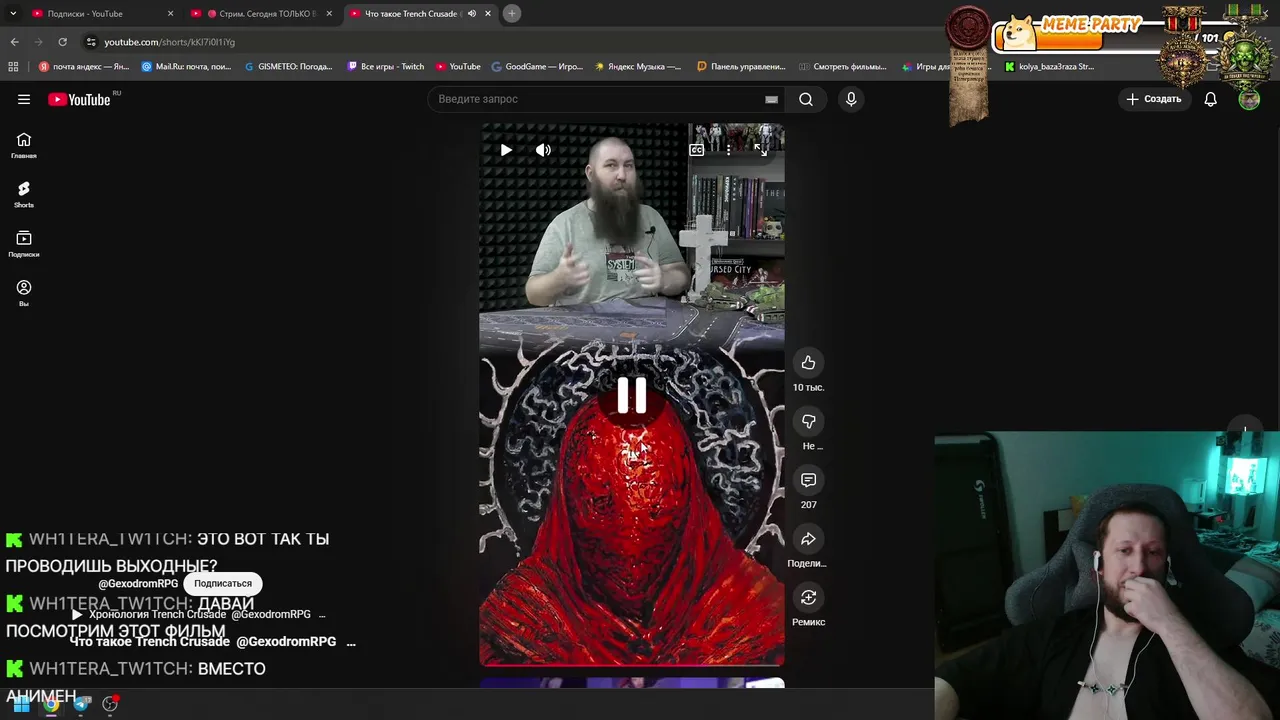Go back in browser history
1280x720 pixels.
click(x=14, y=42)
